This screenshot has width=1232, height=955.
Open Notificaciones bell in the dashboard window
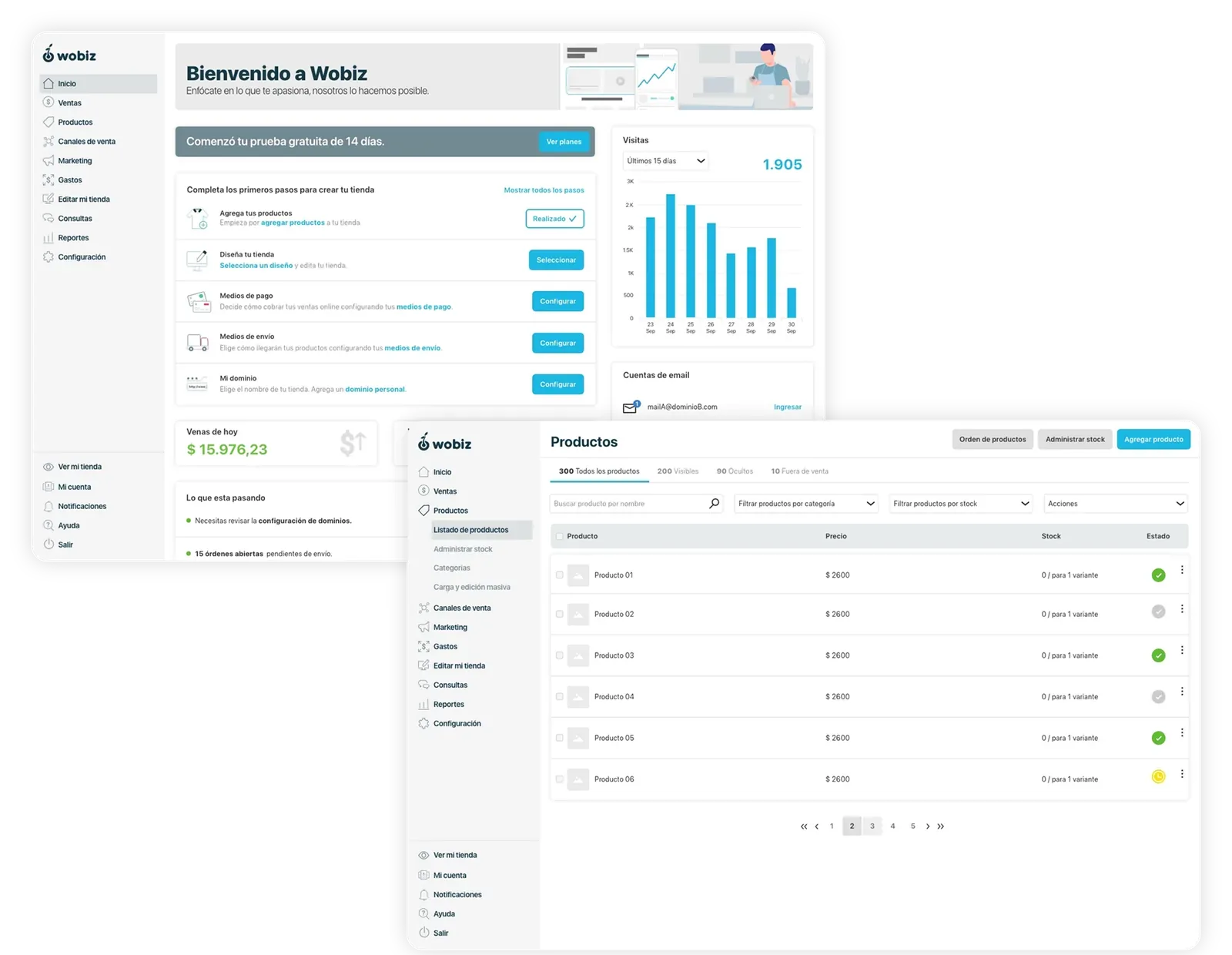coord(49,506)
